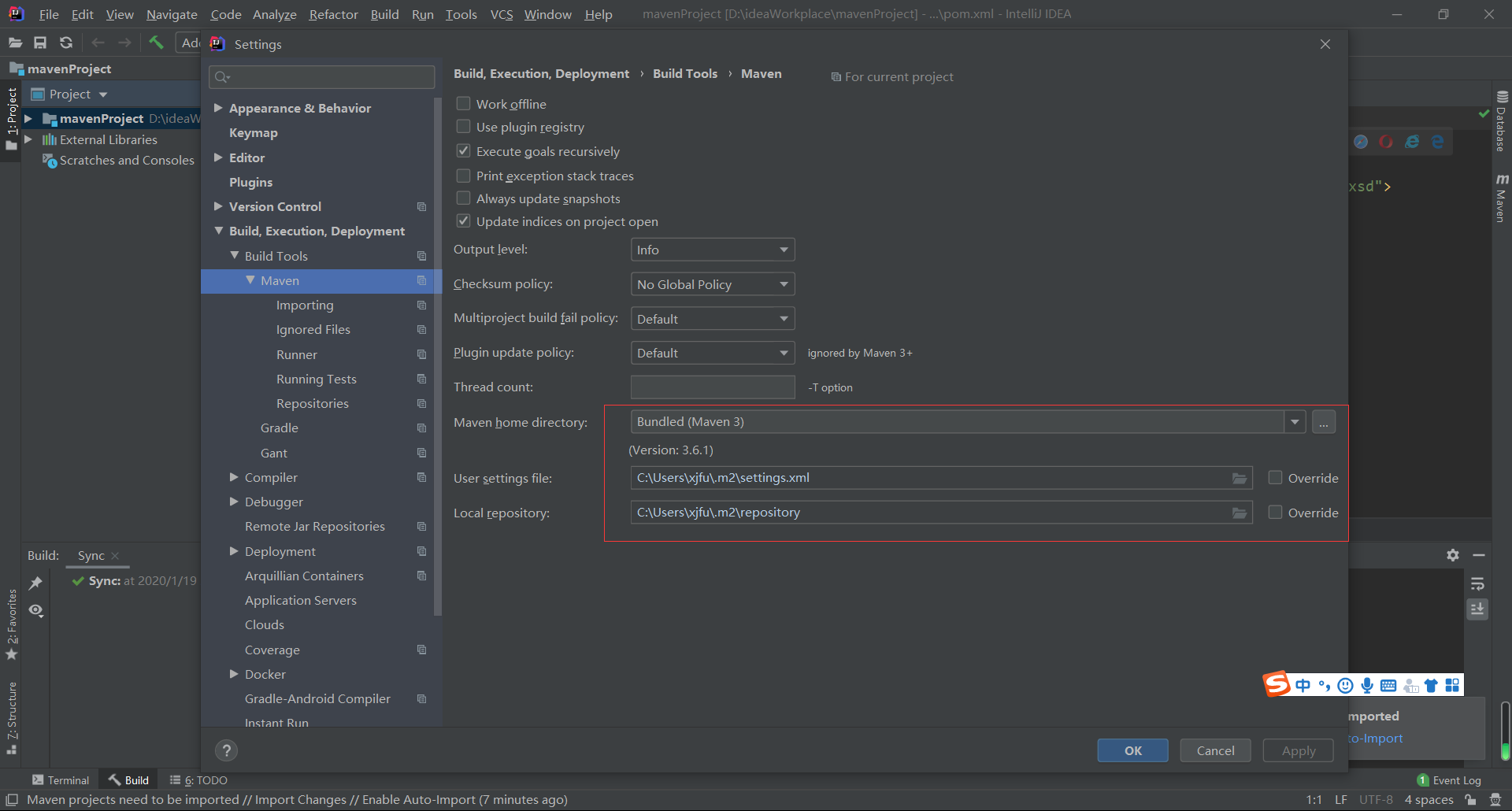The image size is (1512, 811).
Task: Open the Checksum policy dropdown
Action: pos(713,284)
